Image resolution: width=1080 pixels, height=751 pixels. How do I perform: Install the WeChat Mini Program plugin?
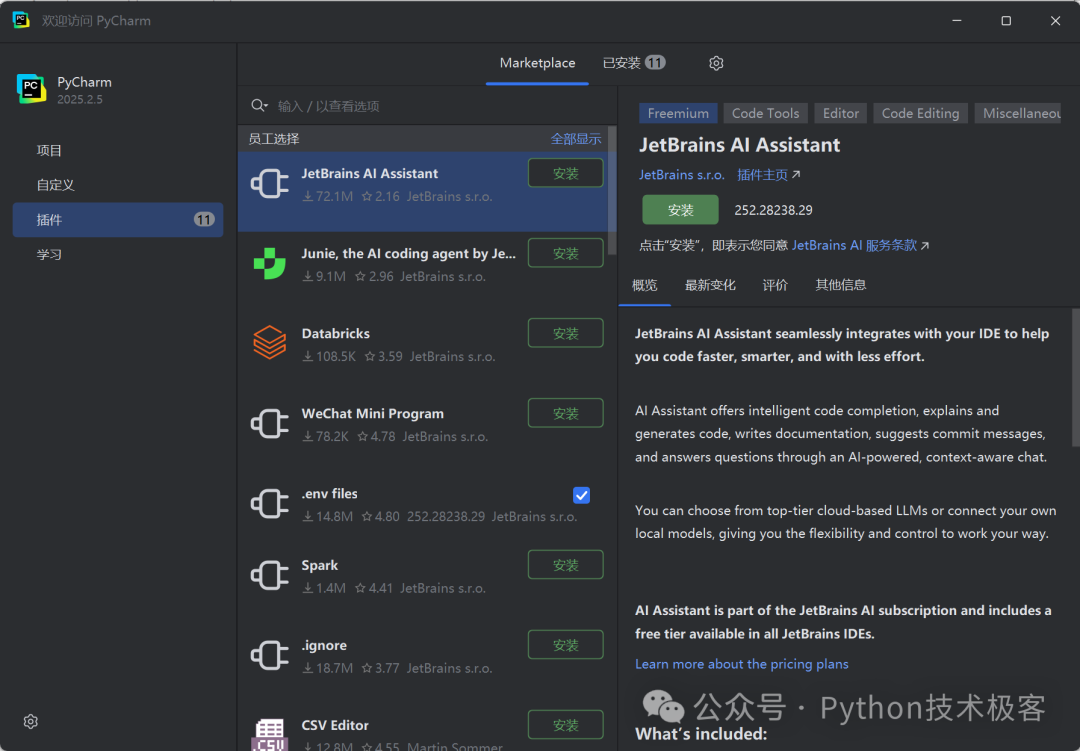tap(565, 413)
